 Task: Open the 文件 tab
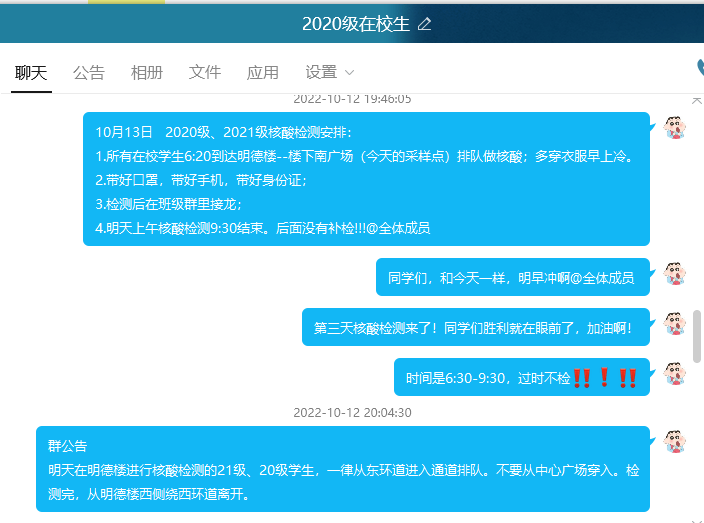pos(205,72)
